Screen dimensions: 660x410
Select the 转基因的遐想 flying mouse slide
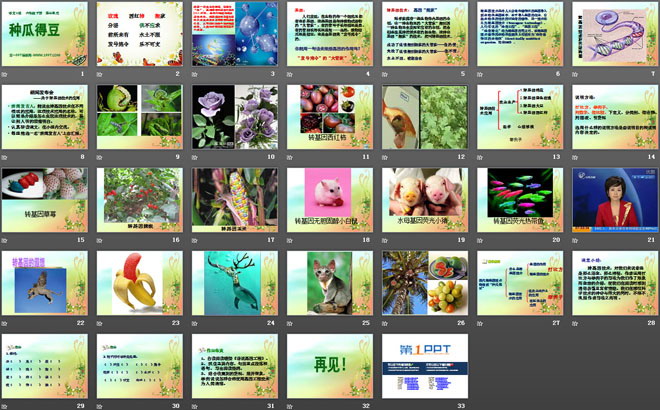click(x=45, y=283)
